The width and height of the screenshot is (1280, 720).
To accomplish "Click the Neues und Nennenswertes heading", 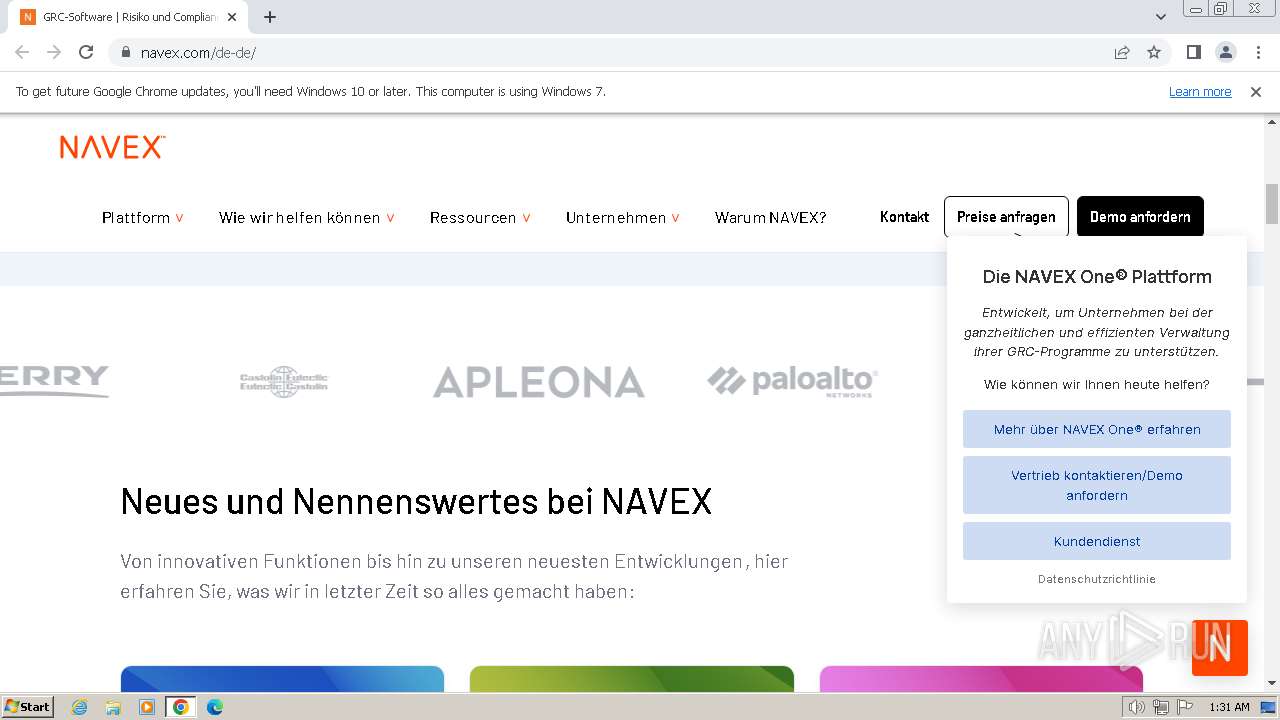I will point(416,501).
